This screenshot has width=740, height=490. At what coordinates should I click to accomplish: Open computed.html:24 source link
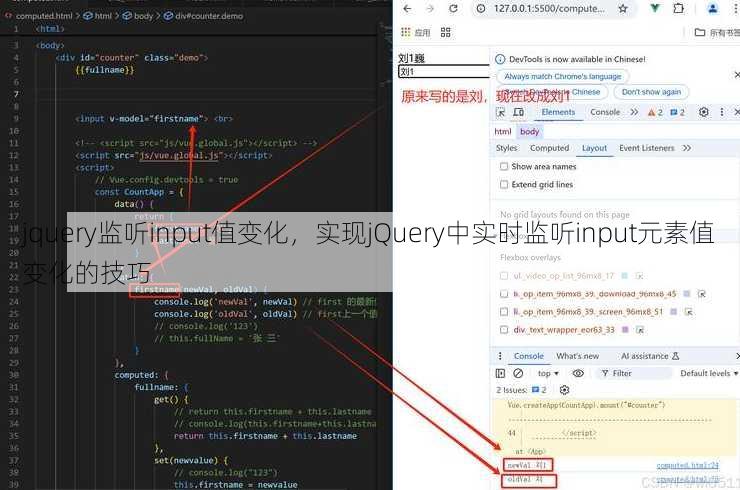pos(688,465)
